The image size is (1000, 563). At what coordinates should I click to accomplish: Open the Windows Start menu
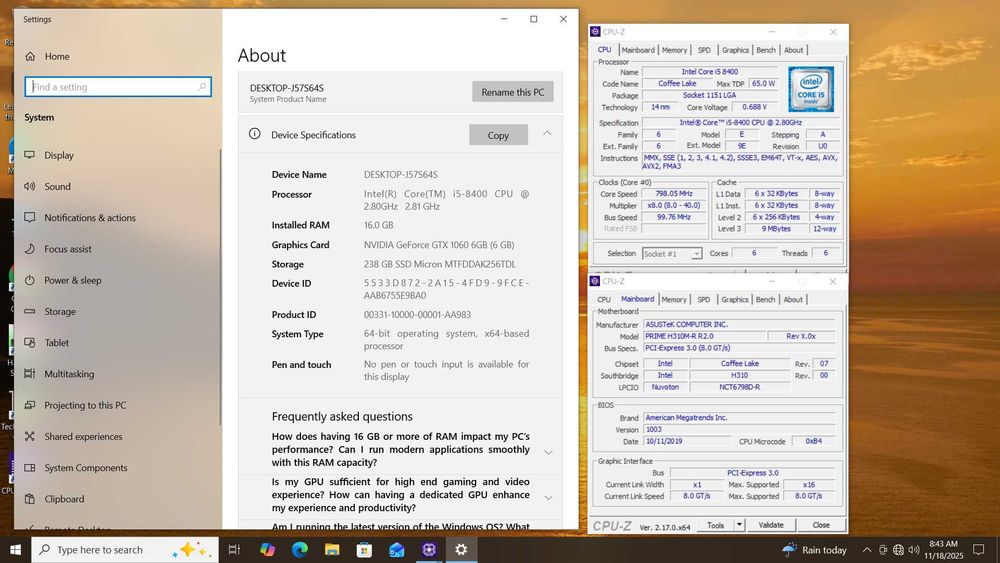pos(15,550)
